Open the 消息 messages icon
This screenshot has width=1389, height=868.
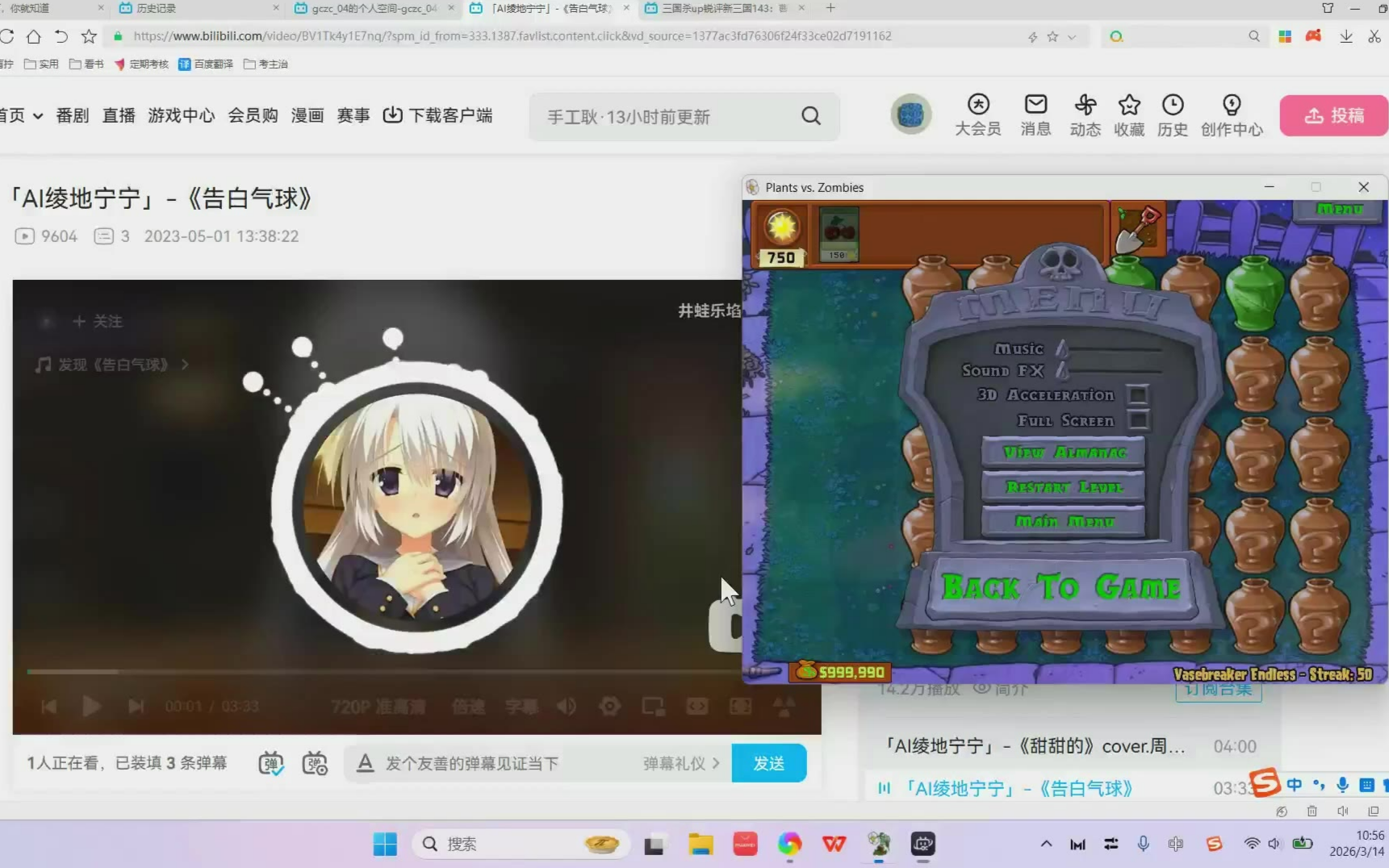click(1035, 105)
